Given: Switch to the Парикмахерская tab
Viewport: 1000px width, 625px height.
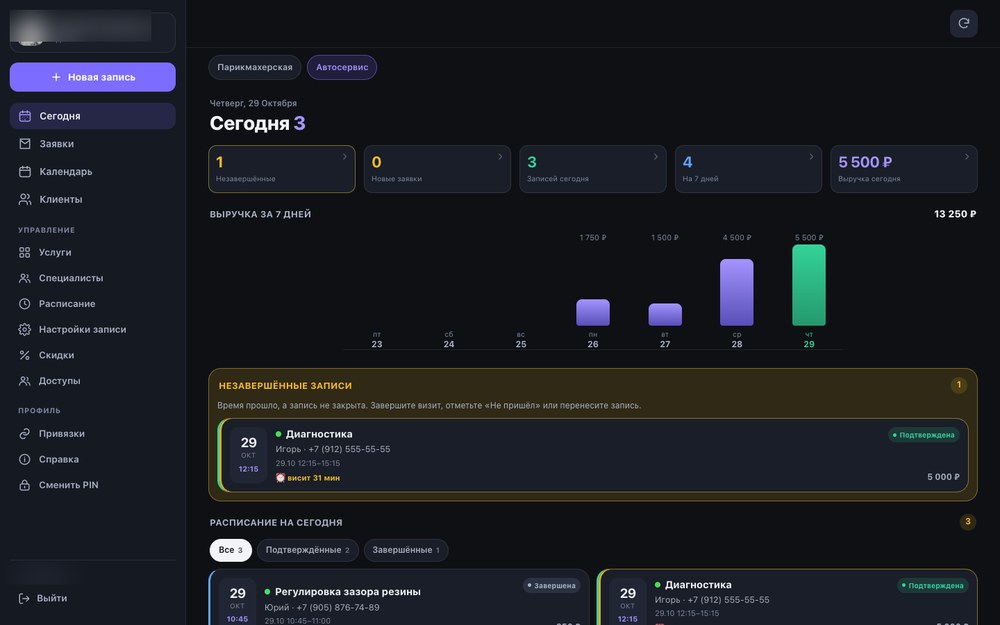Looking at the screenshot, I should coord(254,67).
